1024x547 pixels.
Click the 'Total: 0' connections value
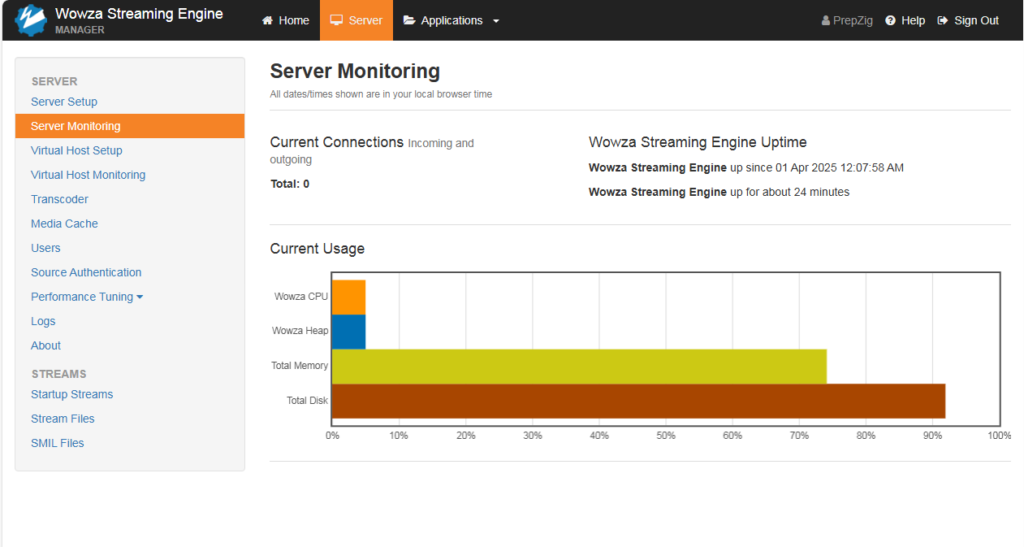tap(290, 184)
